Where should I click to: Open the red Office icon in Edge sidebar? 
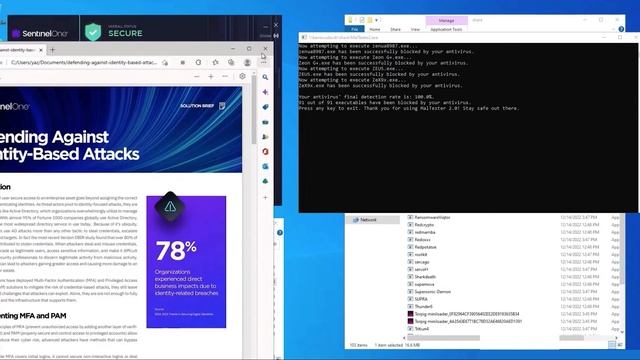(x=265, y=151)
